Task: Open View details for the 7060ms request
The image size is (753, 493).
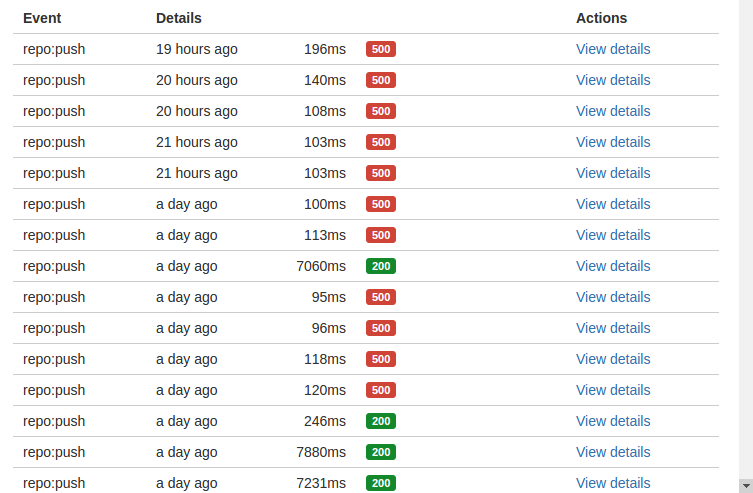Action: (613, 266)
